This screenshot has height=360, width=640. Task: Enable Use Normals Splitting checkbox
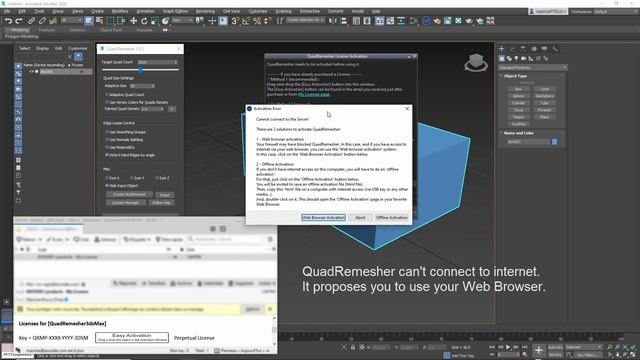pyautogui.click(x=107, y=140)
